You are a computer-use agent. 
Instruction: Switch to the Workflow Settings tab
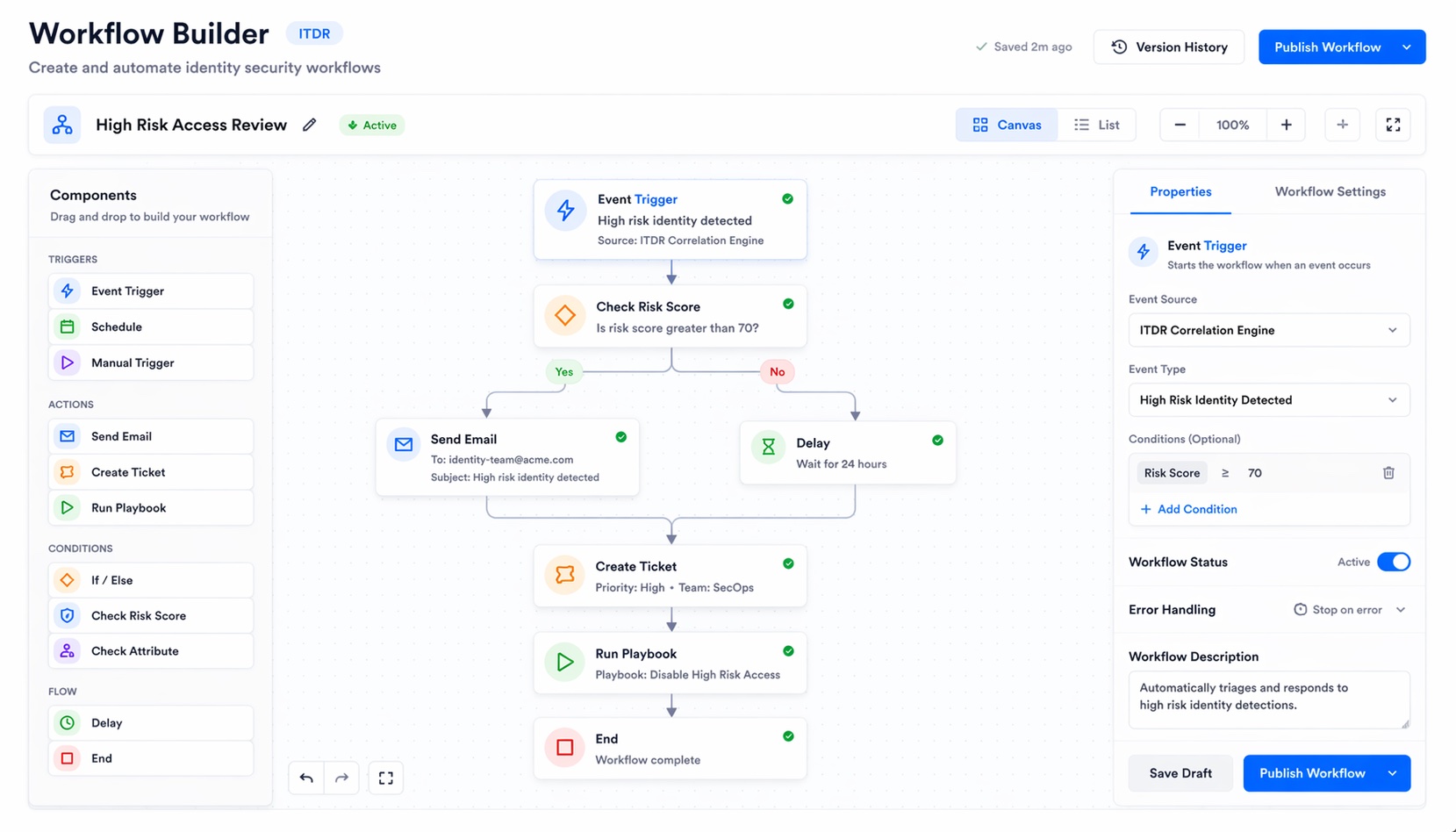point(1330,191)
